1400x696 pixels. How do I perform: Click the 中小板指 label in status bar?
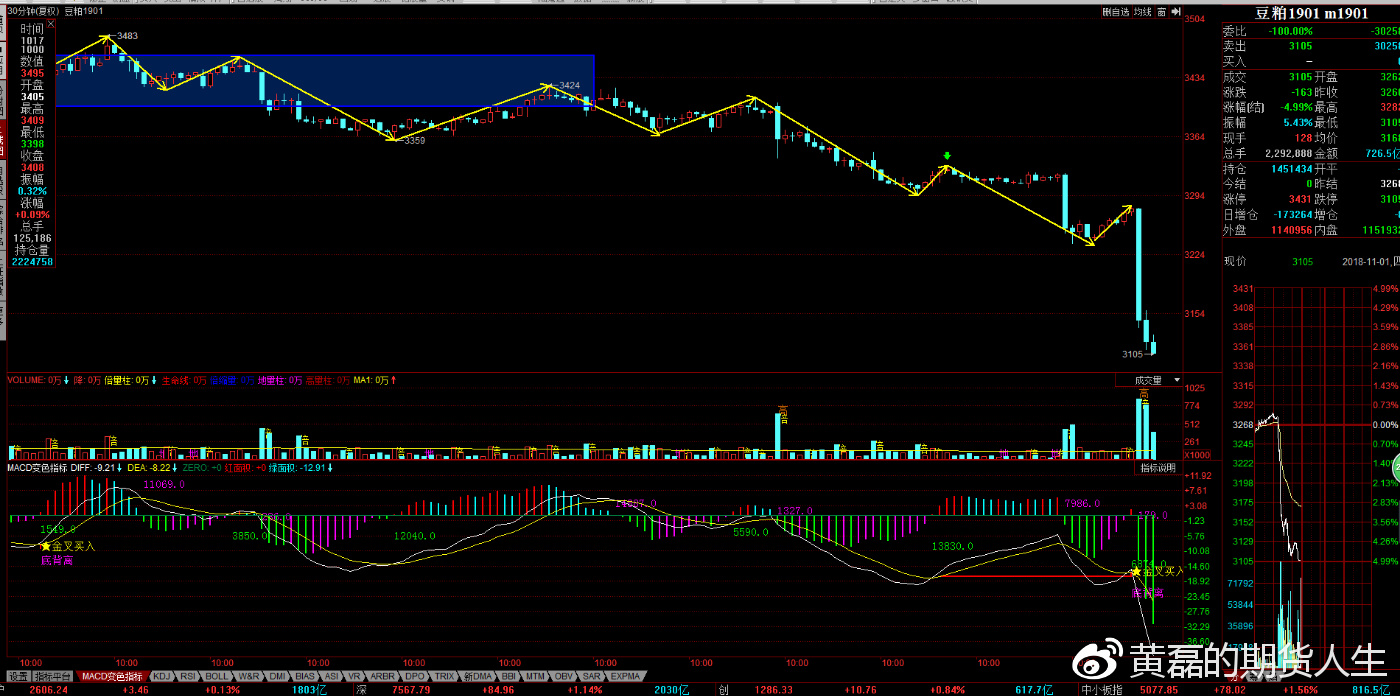click(1101, 690)
